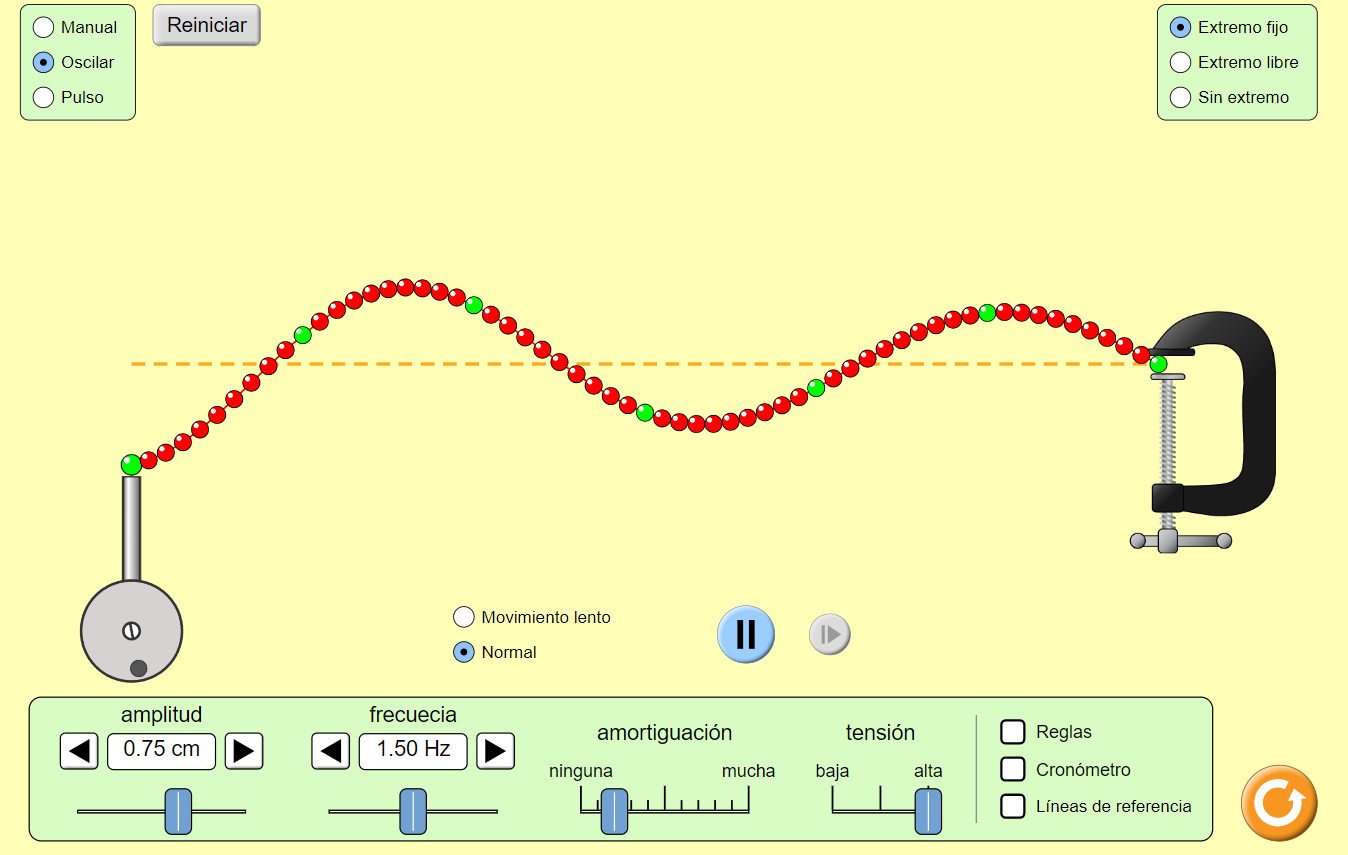Select the Manual mode radio button
This screenshot has height=855, width=1348.
pos(43,27)
